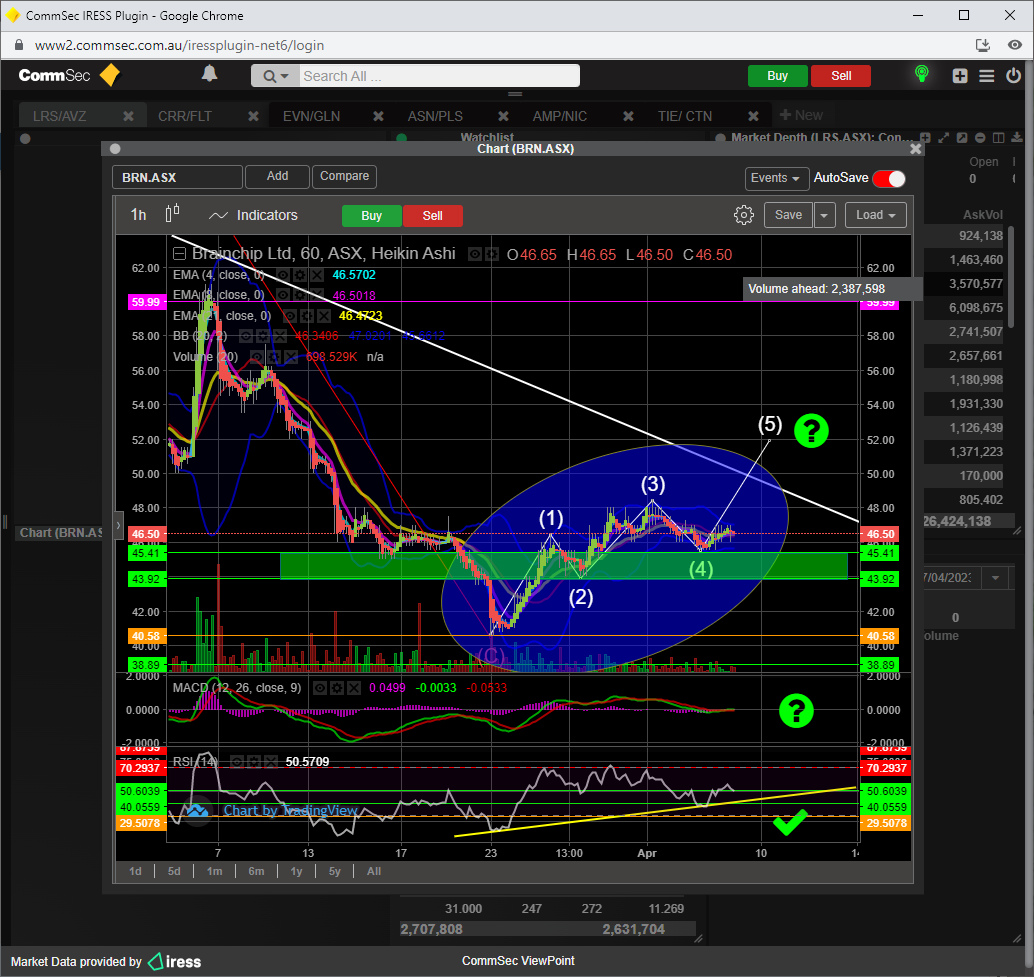Open the hamburger main menu icon

(986, 76)
